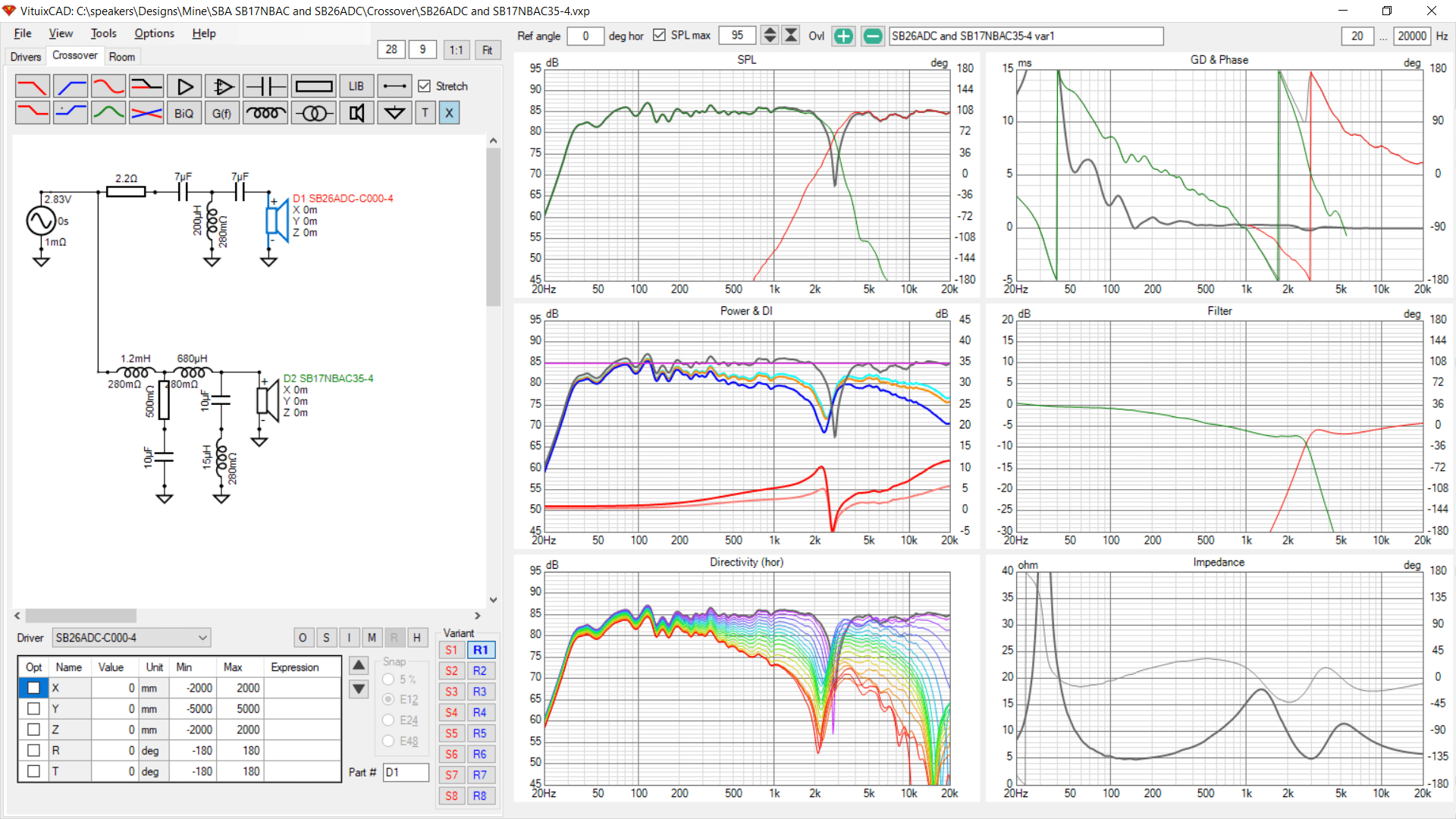Select the red all-pass S-curve block tool
Viewport: 1456px width, 819px height.
click(x=108, y=86)
